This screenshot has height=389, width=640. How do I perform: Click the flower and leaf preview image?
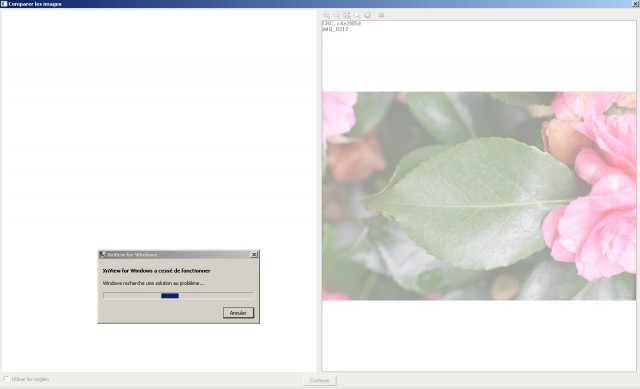coord(479,196)
